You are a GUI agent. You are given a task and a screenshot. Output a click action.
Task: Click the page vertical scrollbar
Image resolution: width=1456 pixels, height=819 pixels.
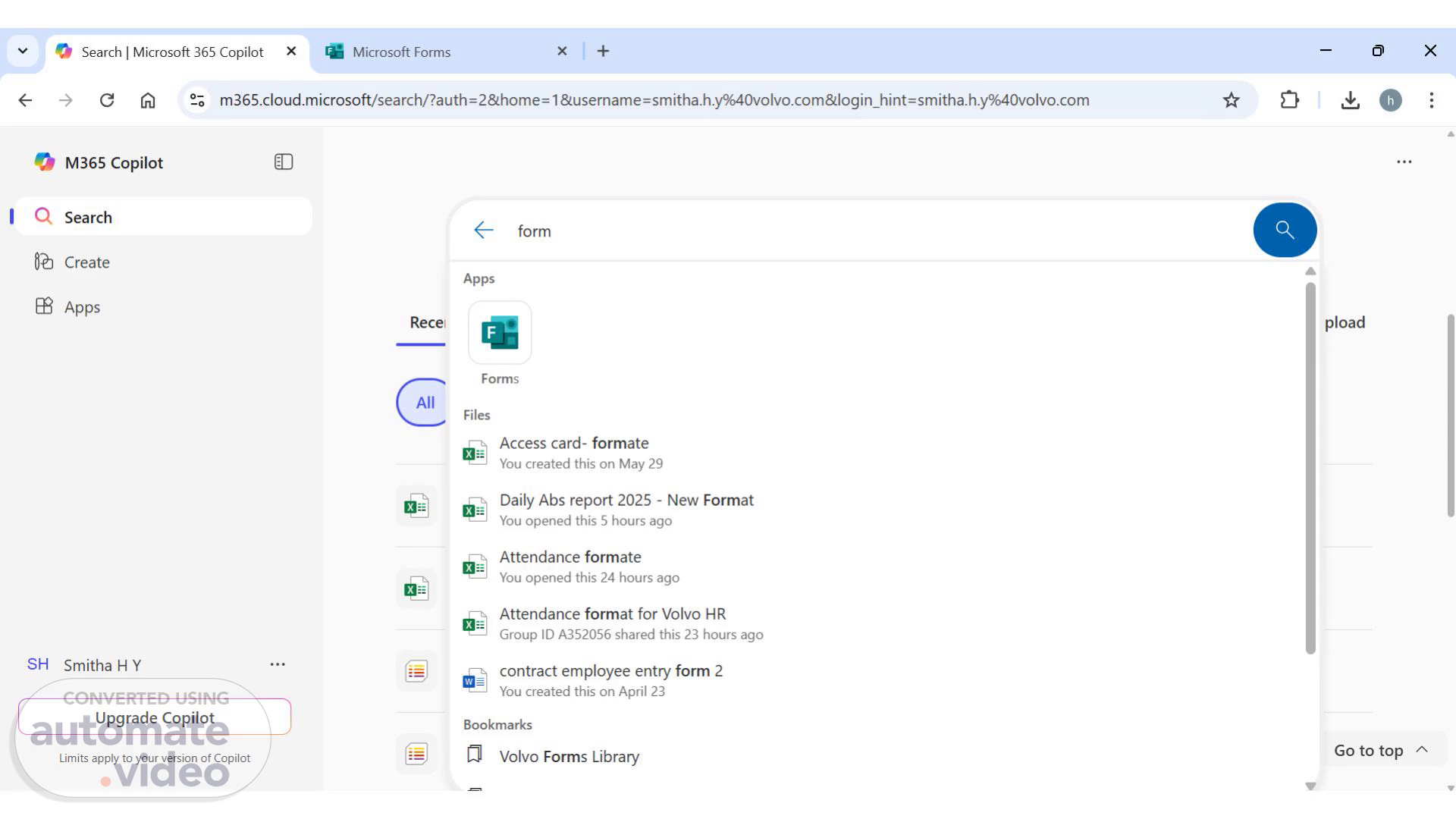tap(1450, 416)
